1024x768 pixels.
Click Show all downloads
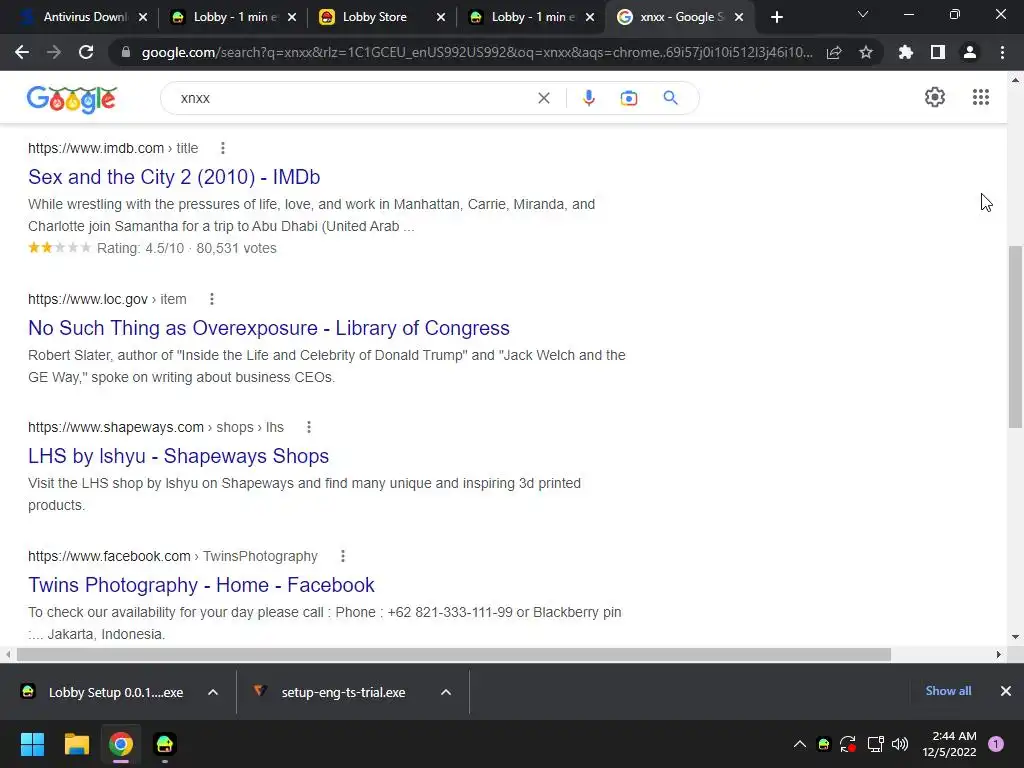coord(948,691)
